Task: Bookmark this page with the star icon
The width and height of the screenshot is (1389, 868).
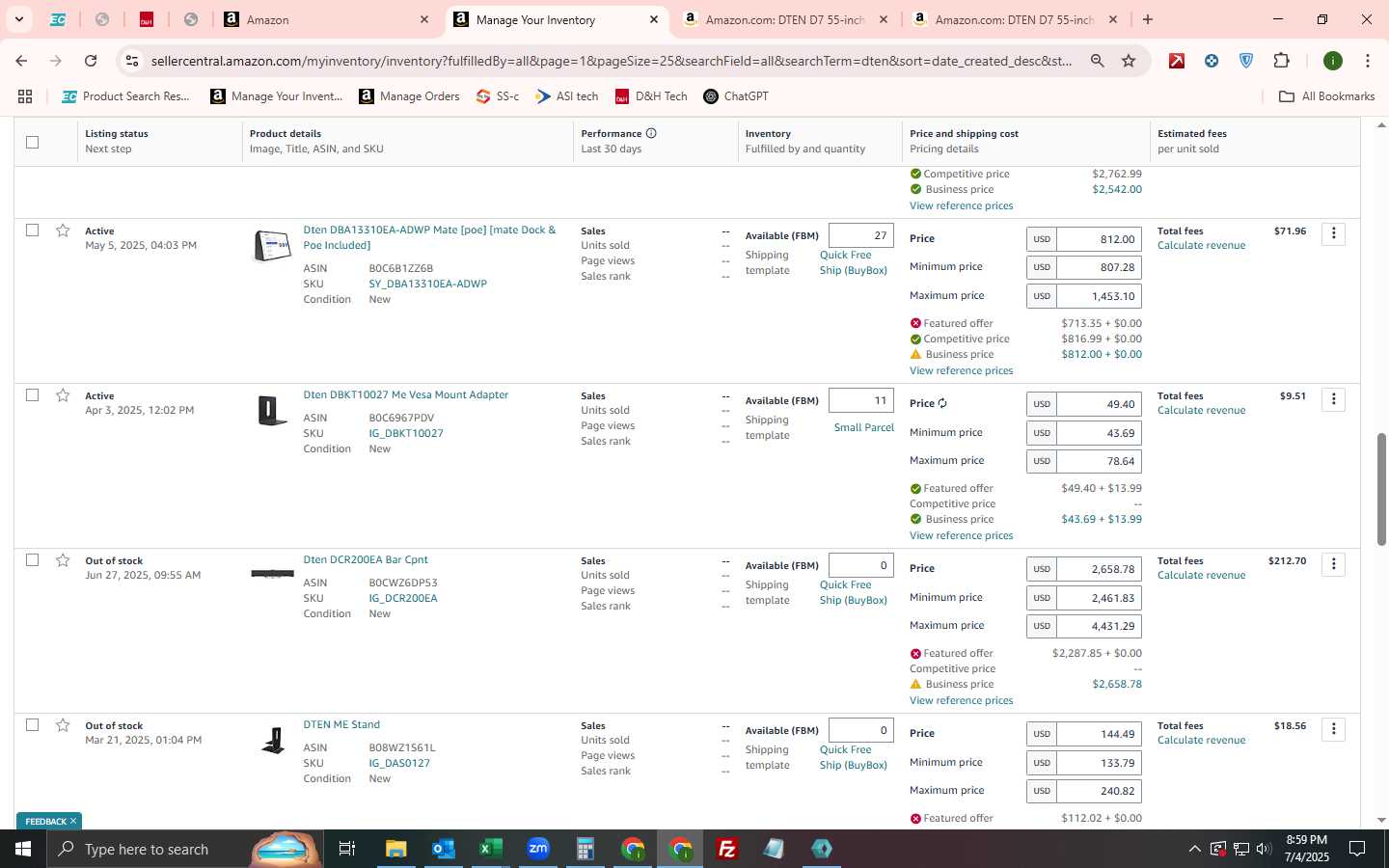Action: 1129,61
